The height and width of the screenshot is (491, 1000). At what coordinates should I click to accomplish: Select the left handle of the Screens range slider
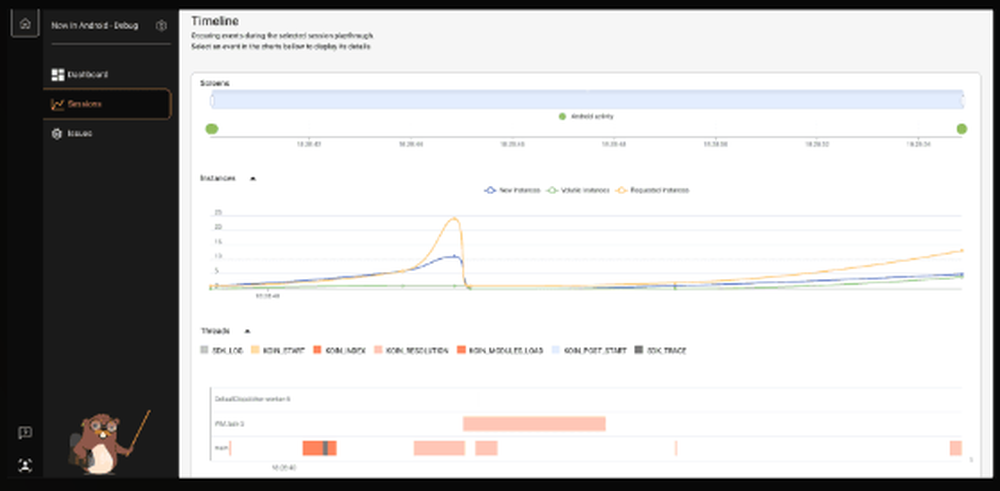click(x=212, y=100)
